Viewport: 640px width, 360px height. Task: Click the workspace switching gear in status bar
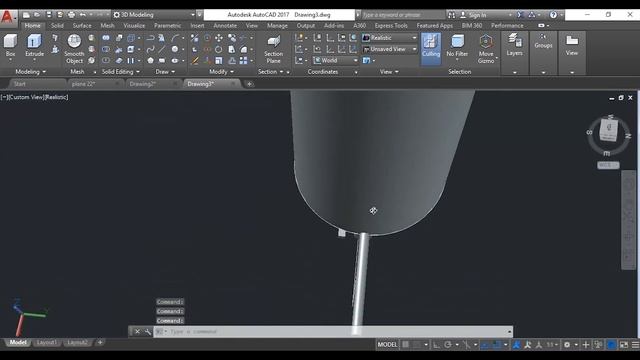pos(567,345)
